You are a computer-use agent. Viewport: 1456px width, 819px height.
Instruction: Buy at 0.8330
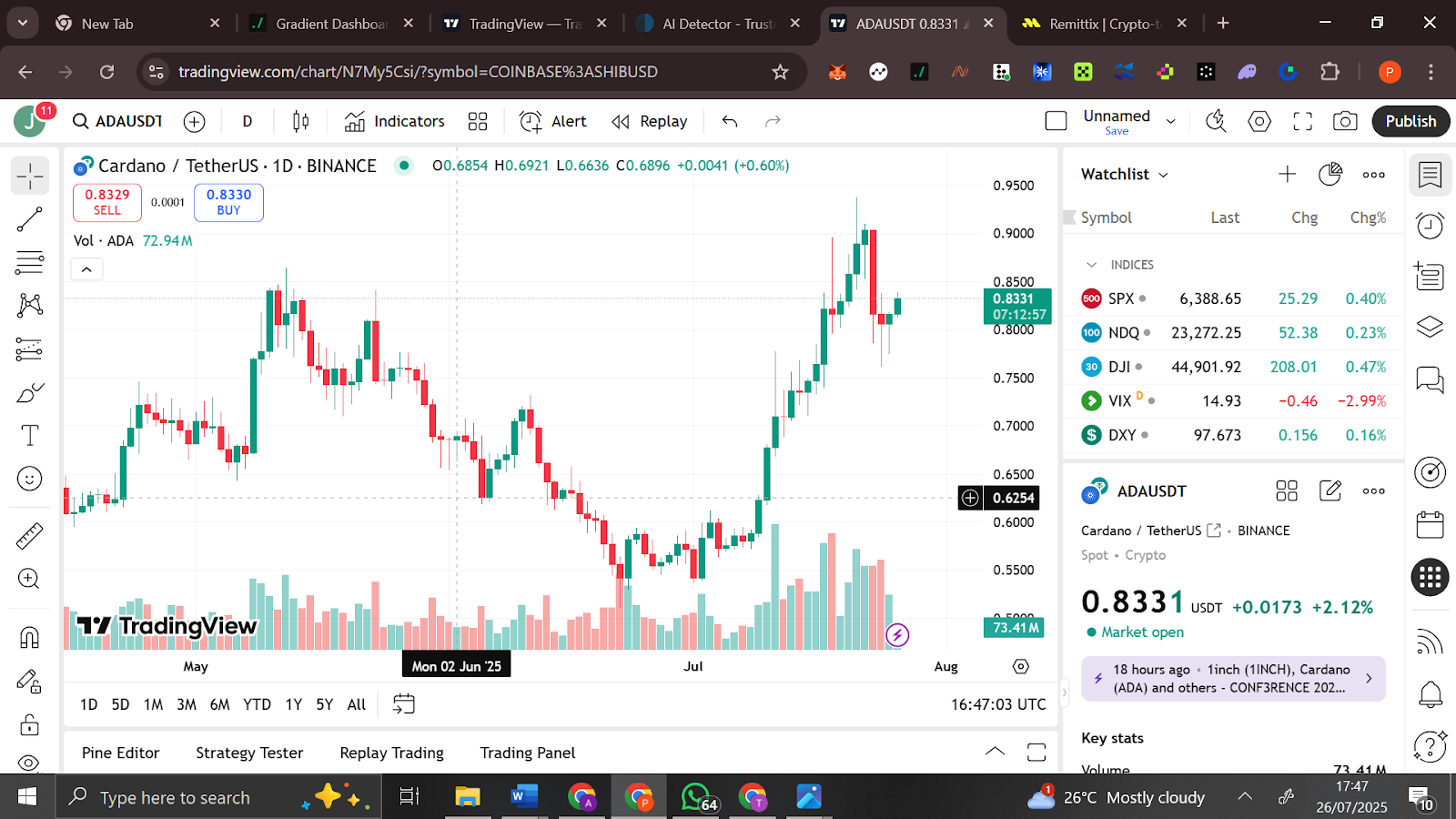(228, 202)
